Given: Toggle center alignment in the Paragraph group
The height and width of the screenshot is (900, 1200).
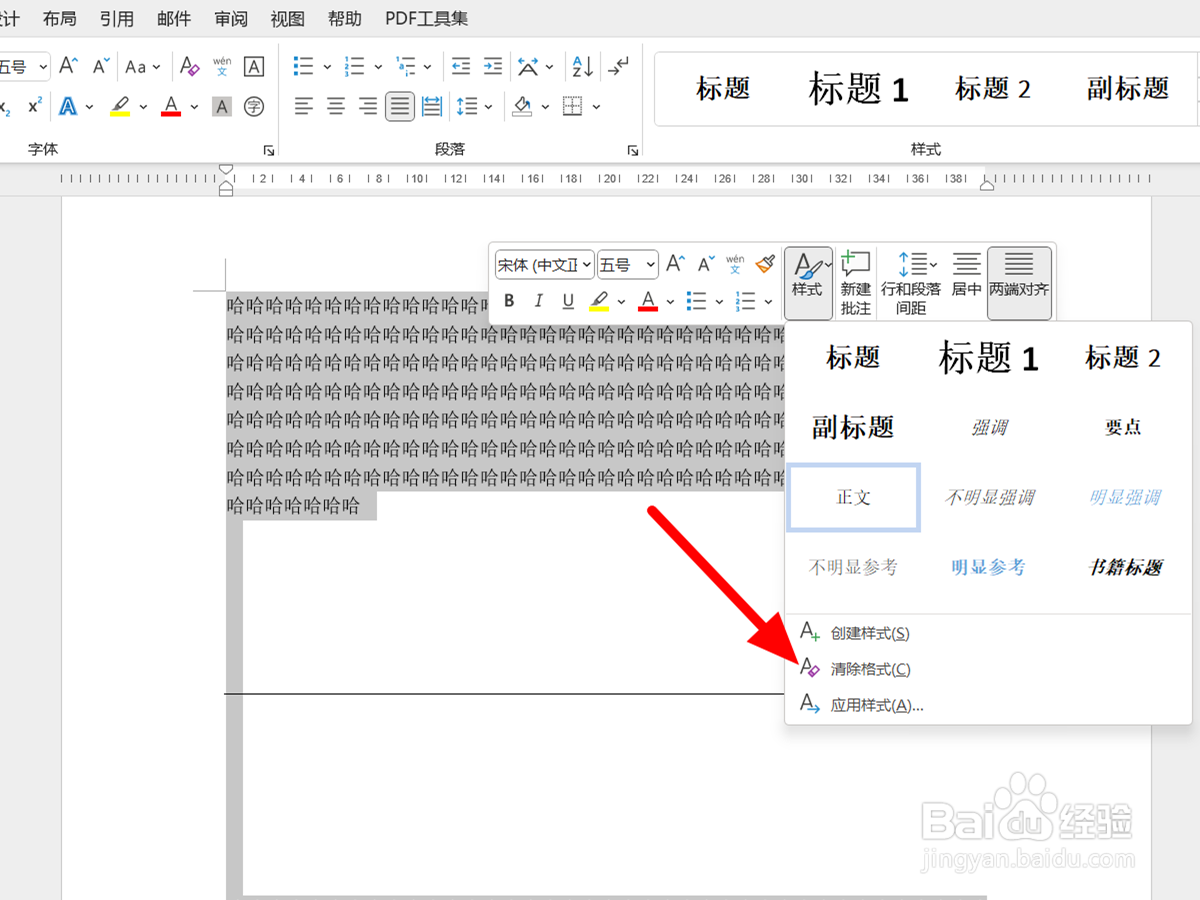Looking at the screenshot, I should (334, 106).
